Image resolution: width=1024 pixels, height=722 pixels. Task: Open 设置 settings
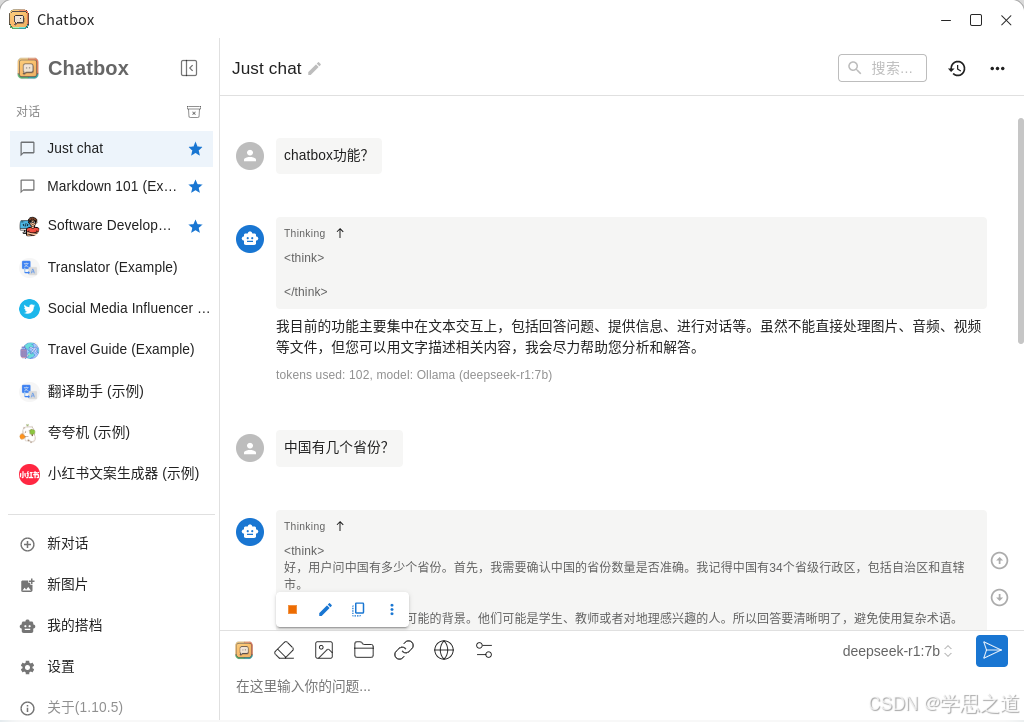click(111, 667)
